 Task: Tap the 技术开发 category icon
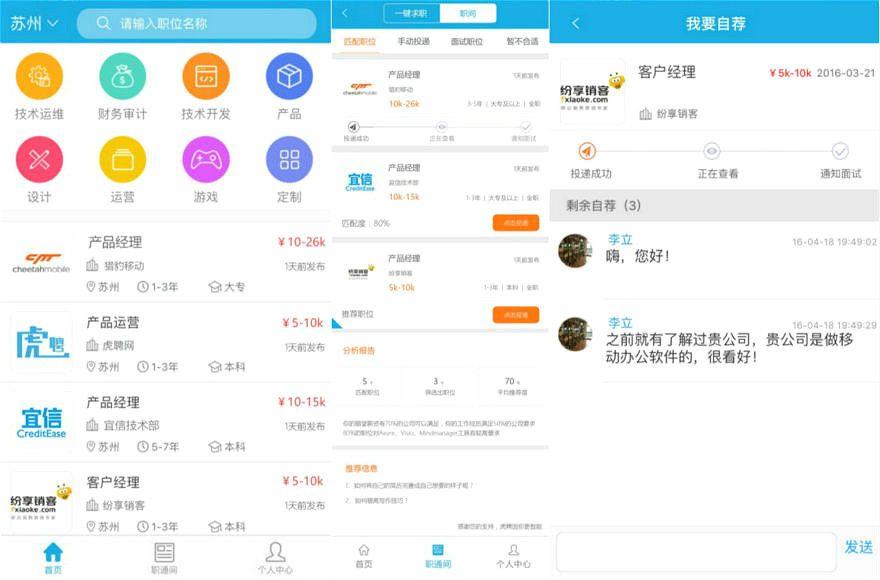pos(206,76)
